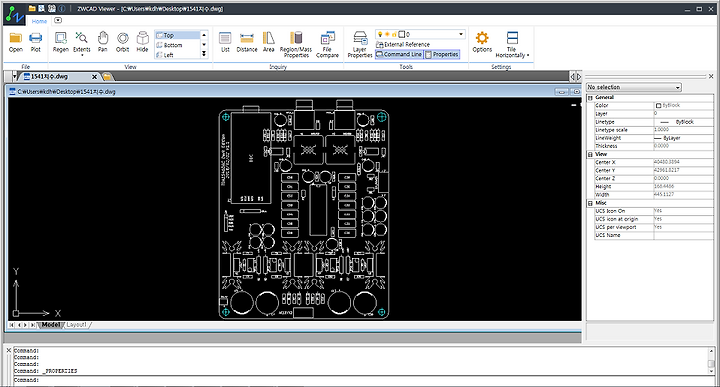Click the Plot printer icon

[35, 42]
